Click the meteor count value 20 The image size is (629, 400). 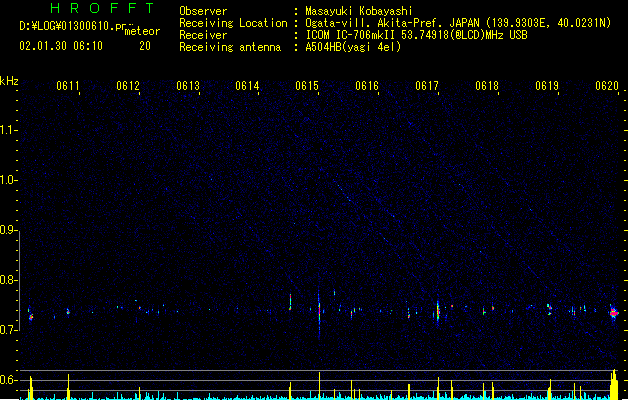(145, 46)
